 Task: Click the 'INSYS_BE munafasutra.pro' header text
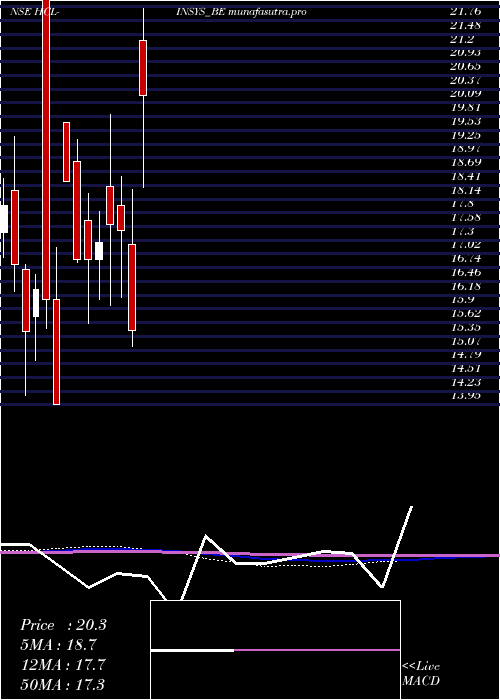(242, 12)
